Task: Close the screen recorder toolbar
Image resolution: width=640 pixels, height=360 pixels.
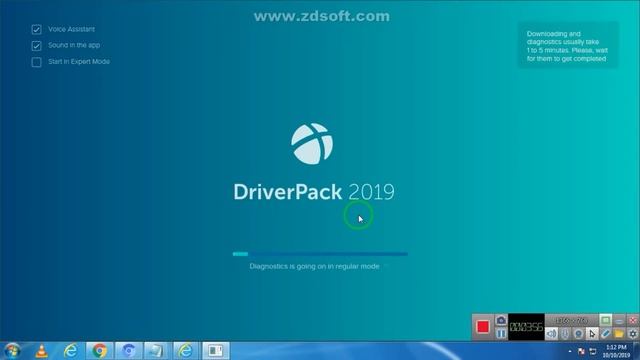Action: point(633,320)
